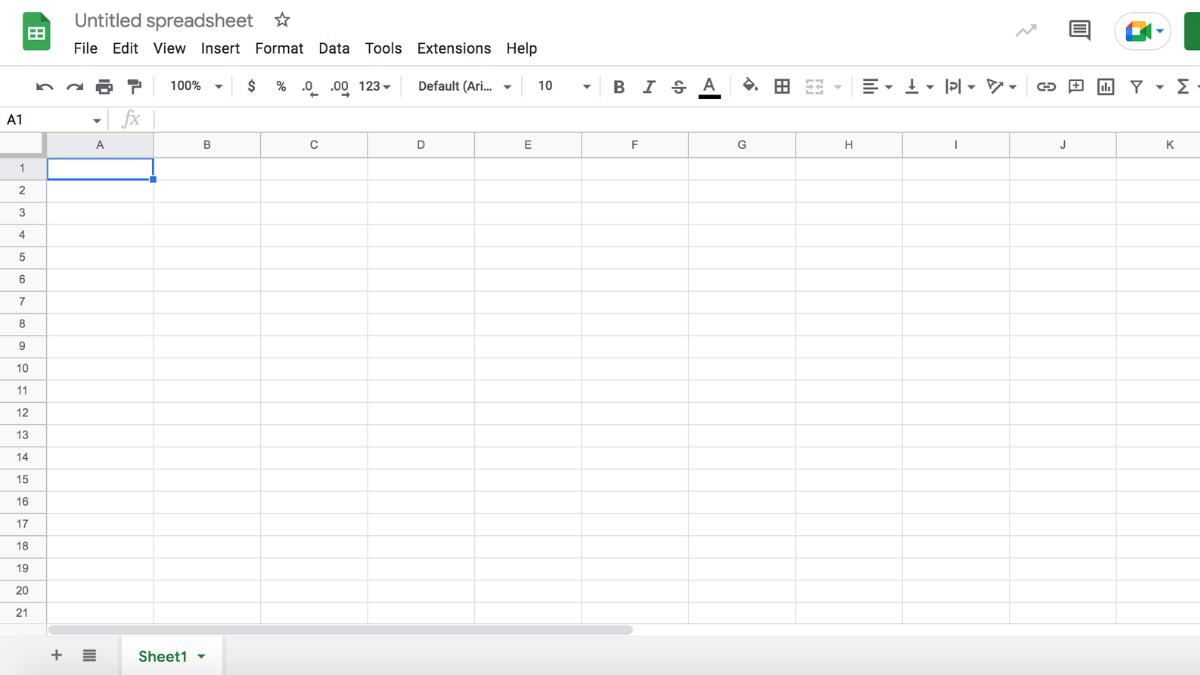Click the Create a filter icon
Screen dimensions: 1200x675
click(1137, 86)
